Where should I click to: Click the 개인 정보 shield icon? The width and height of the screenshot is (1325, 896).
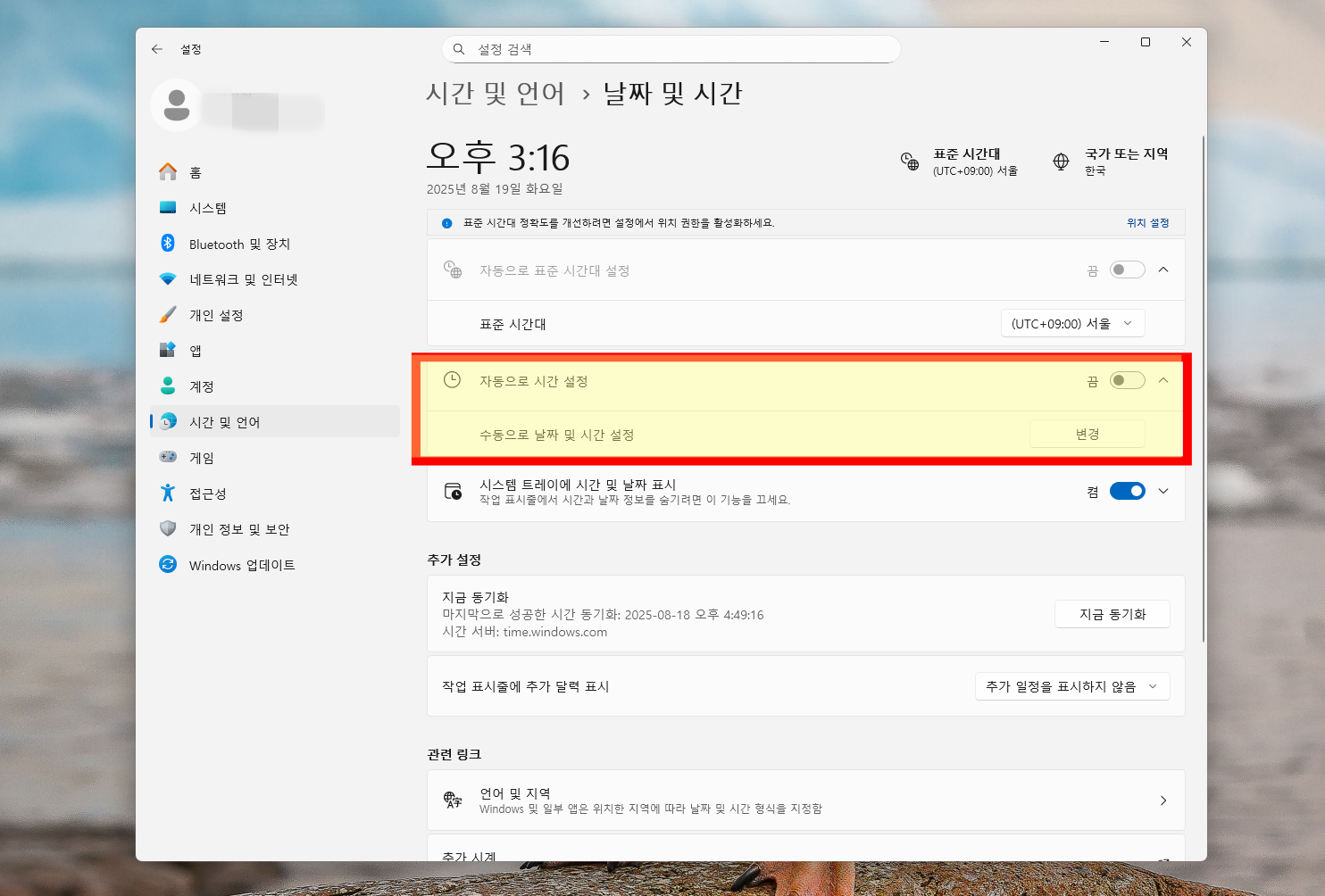pos(168,528)
